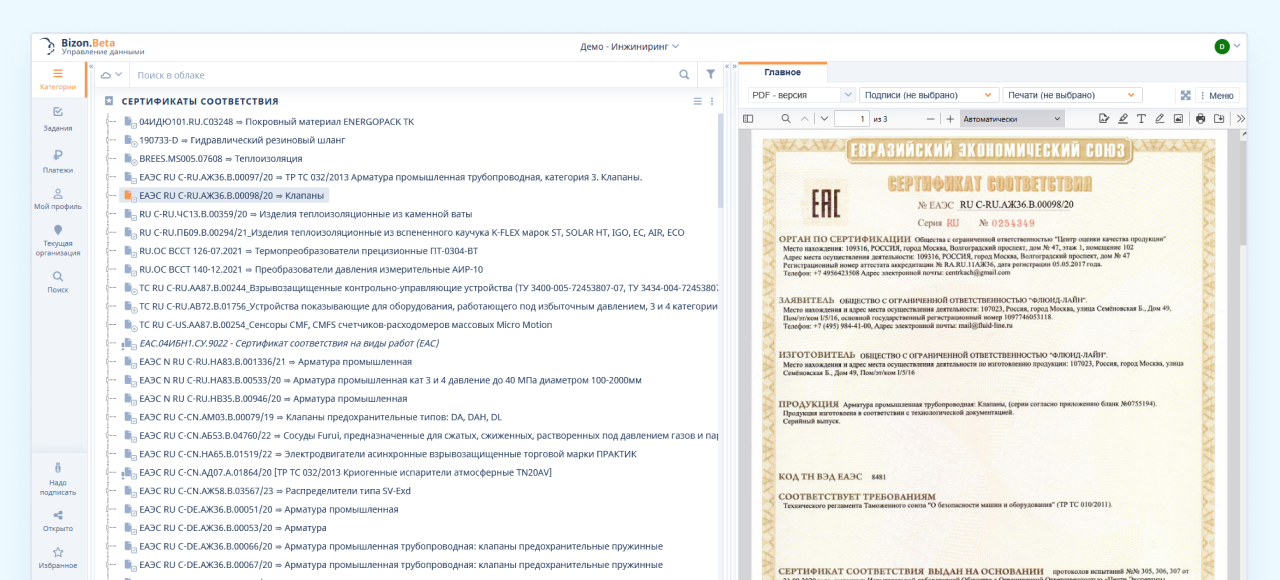
Task: Go to the Платежи payments section
Action: [x=57, y=161]
